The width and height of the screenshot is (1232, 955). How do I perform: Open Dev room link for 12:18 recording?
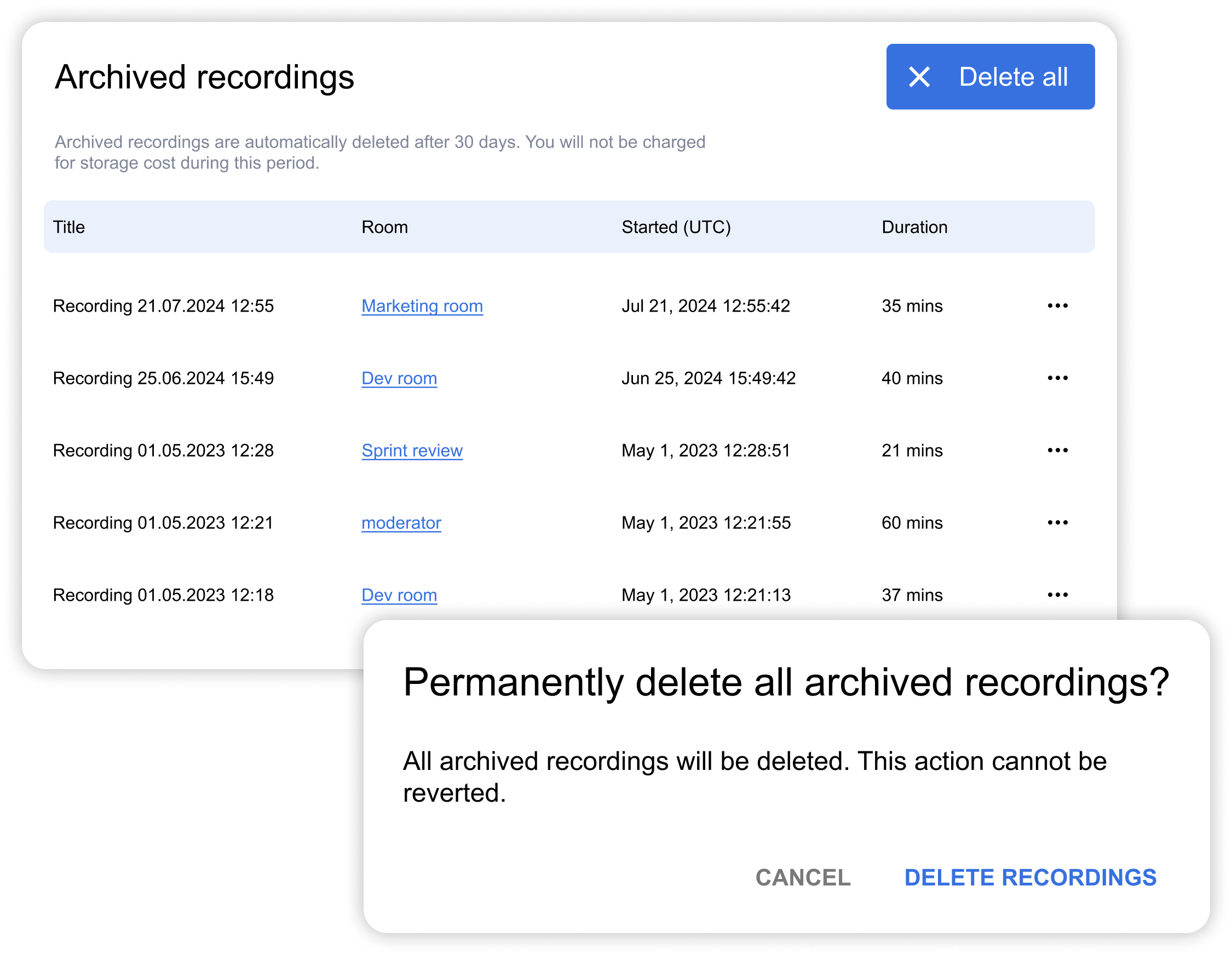(x=399, y=595)
